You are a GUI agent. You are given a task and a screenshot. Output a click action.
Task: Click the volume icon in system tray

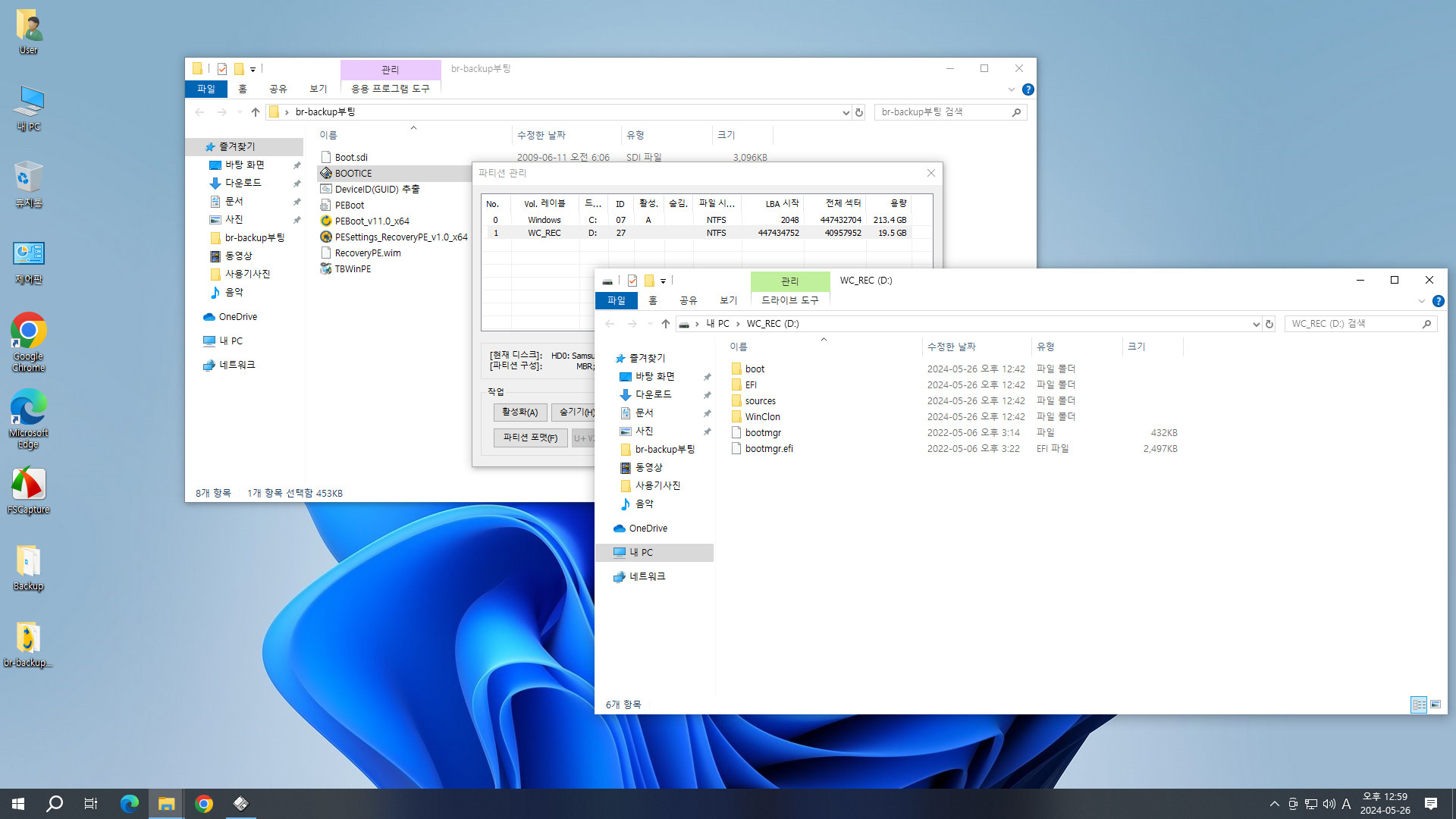1329,804
